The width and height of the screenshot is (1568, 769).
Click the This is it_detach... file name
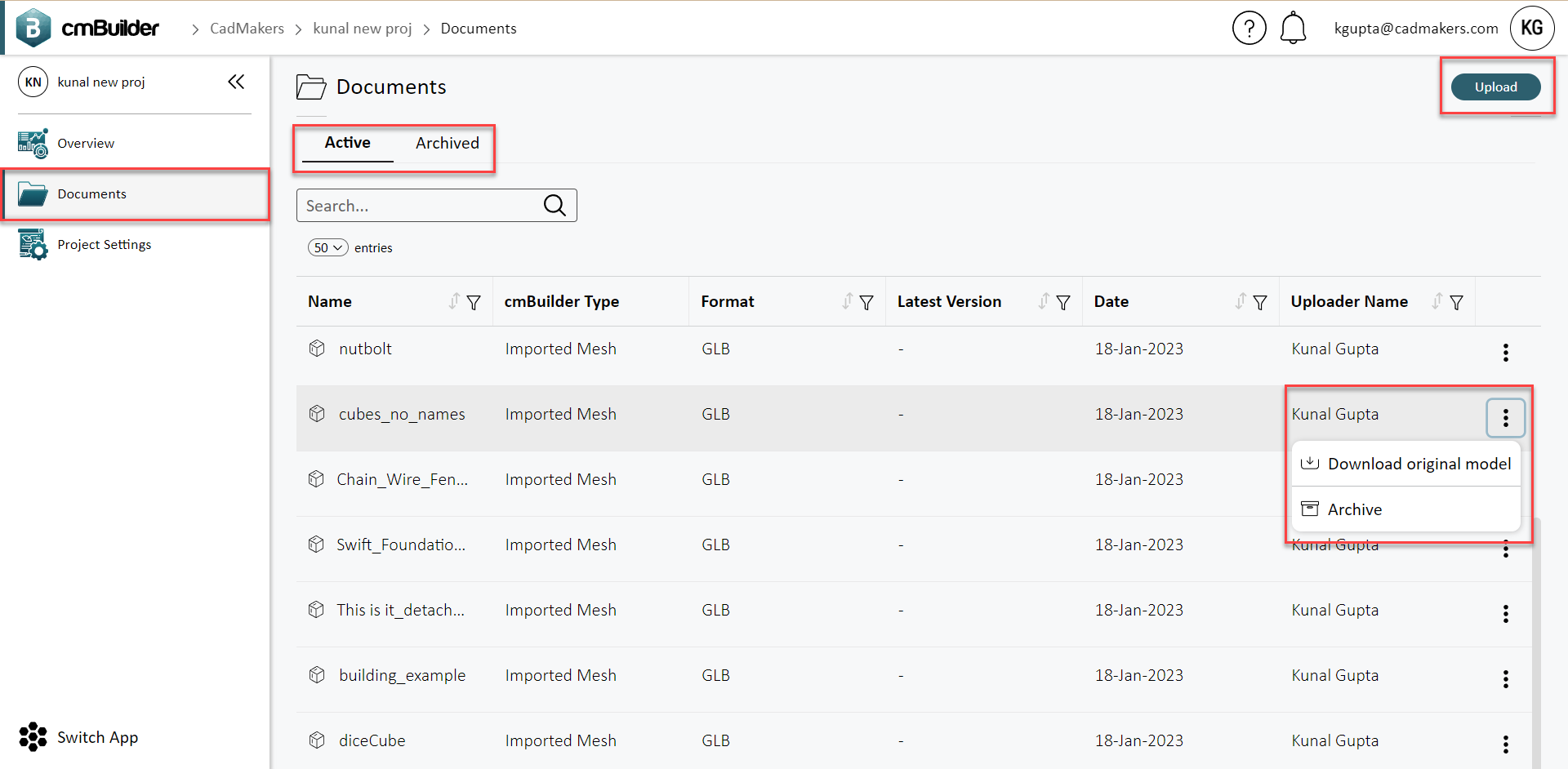click(401, 610)
